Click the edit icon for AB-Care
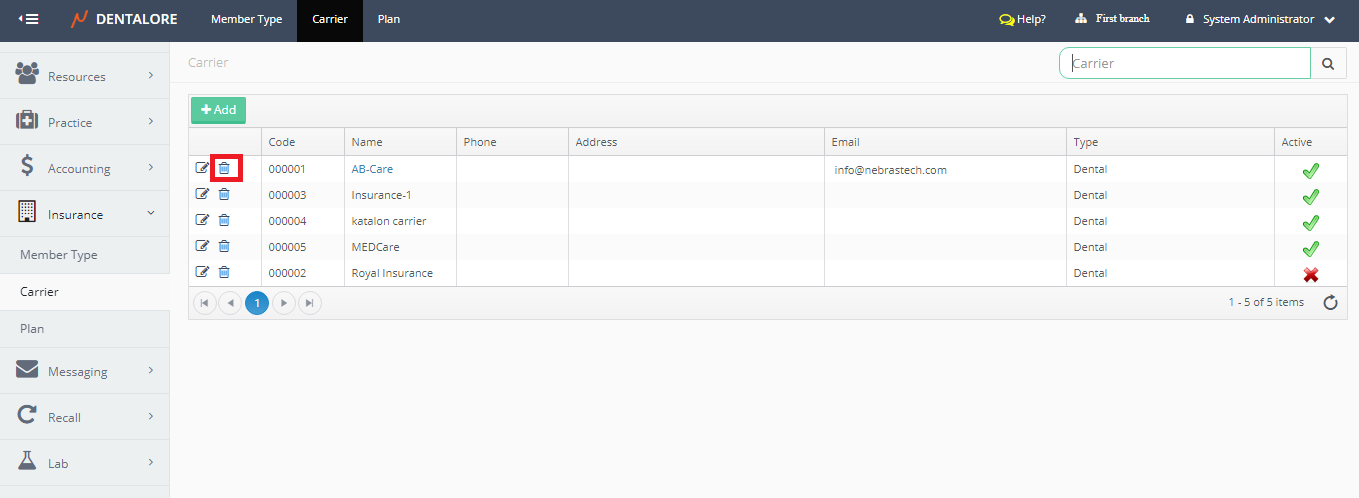 point(202,168)
